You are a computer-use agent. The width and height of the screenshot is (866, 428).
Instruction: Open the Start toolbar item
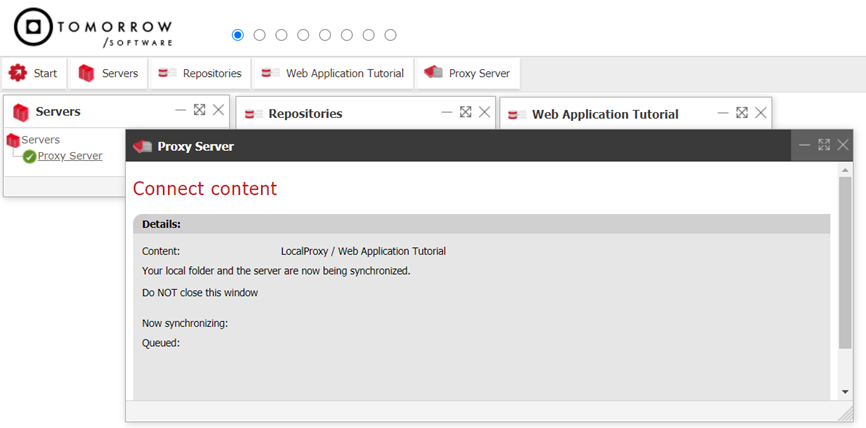tap(34, 73)
